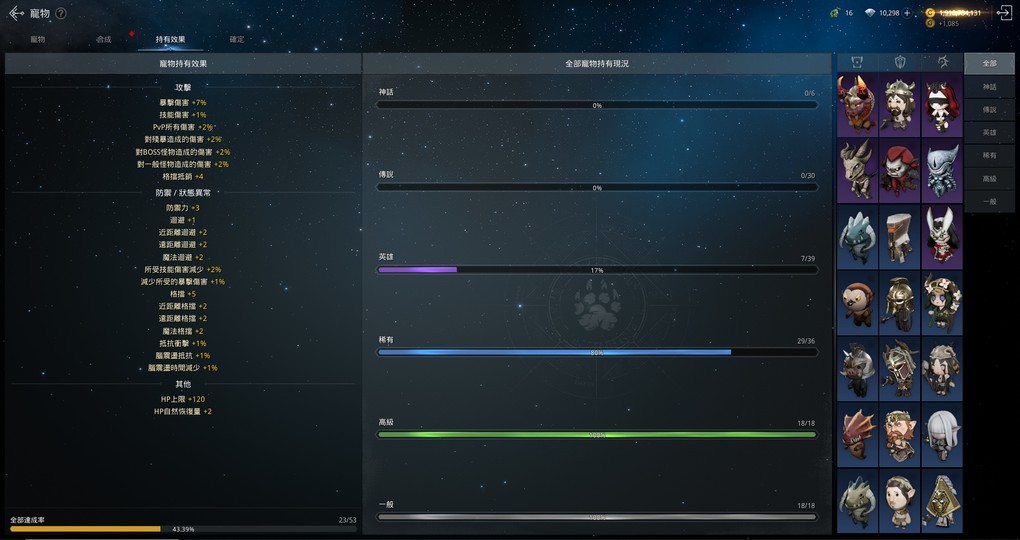1020x540 pixels.
Task: Select the red-horned demon pet thumbnail
Action: pyautogui.click(x=857, y=105)
